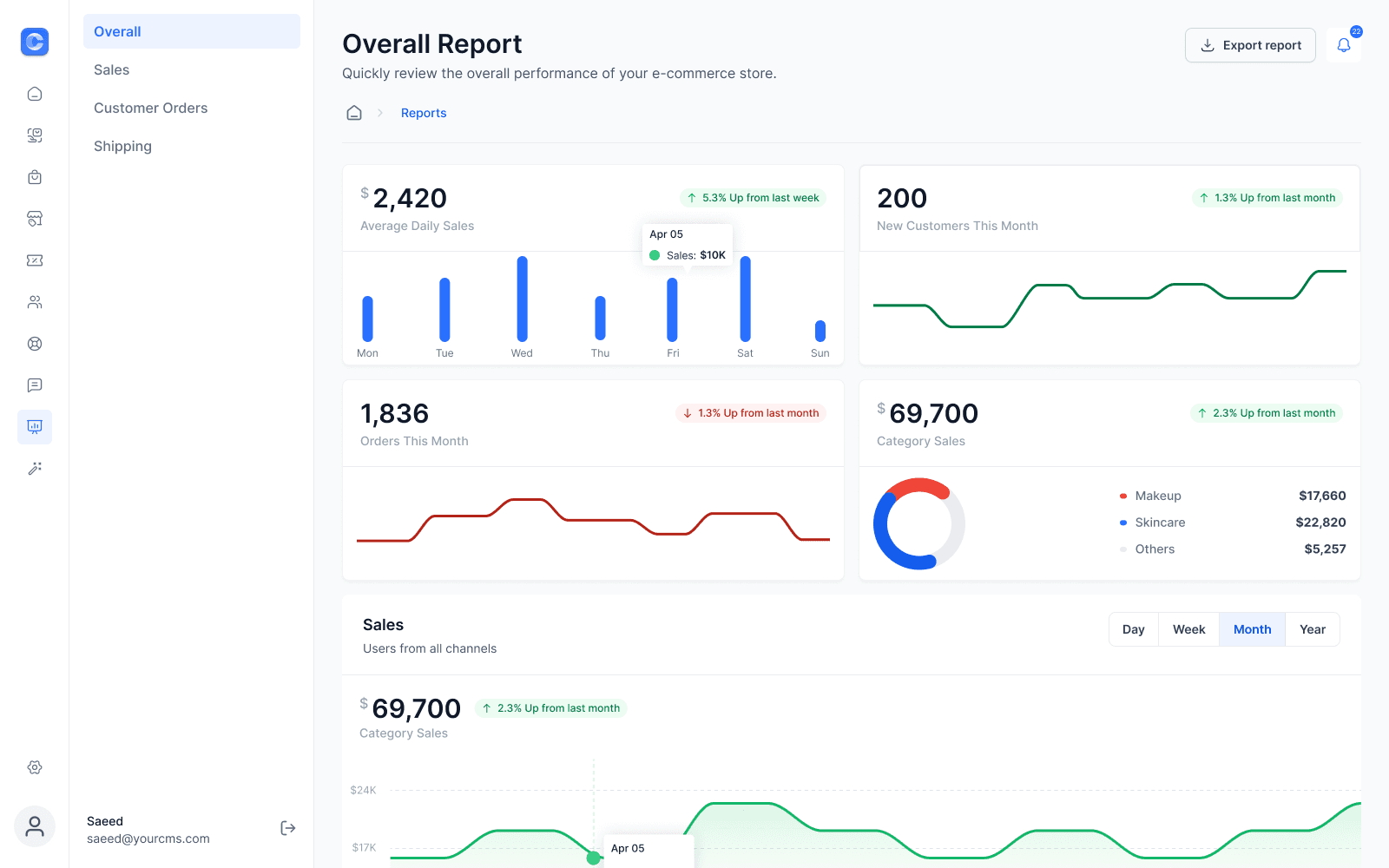This screenshot has width=1389, height=868.
Task: Select the reports presentation chart icon
Action: click(35, 427)
